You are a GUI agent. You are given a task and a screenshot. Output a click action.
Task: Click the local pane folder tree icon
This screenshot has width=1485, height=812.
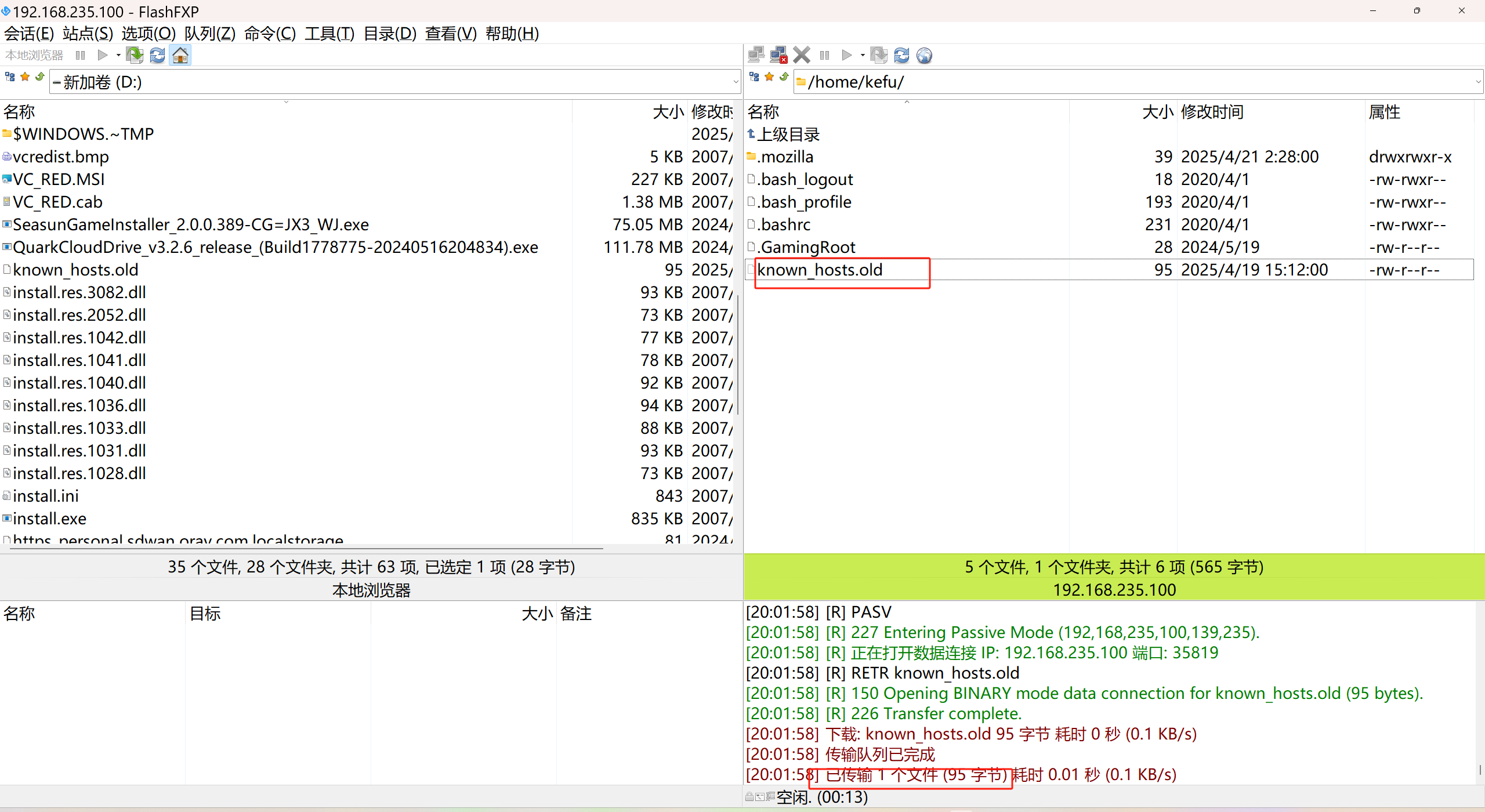(x=10, y=77)
